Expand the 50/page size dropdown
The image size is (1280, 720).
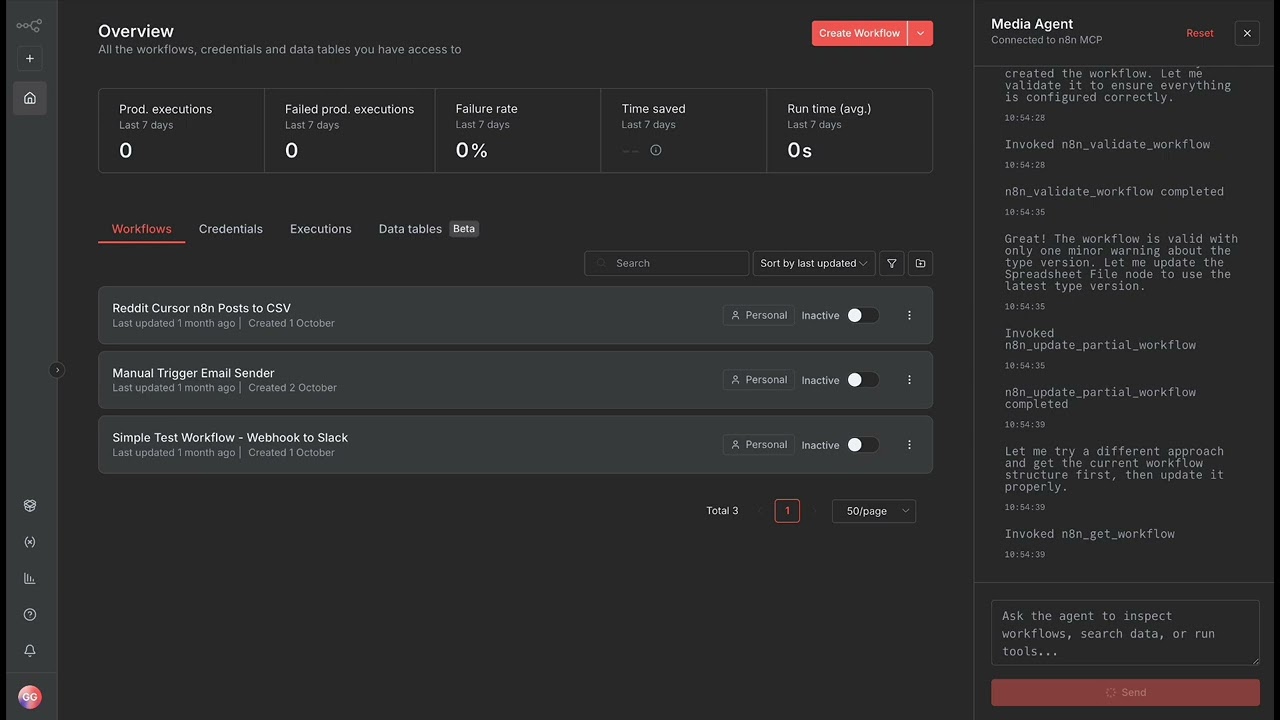click(x=874, y=511)
